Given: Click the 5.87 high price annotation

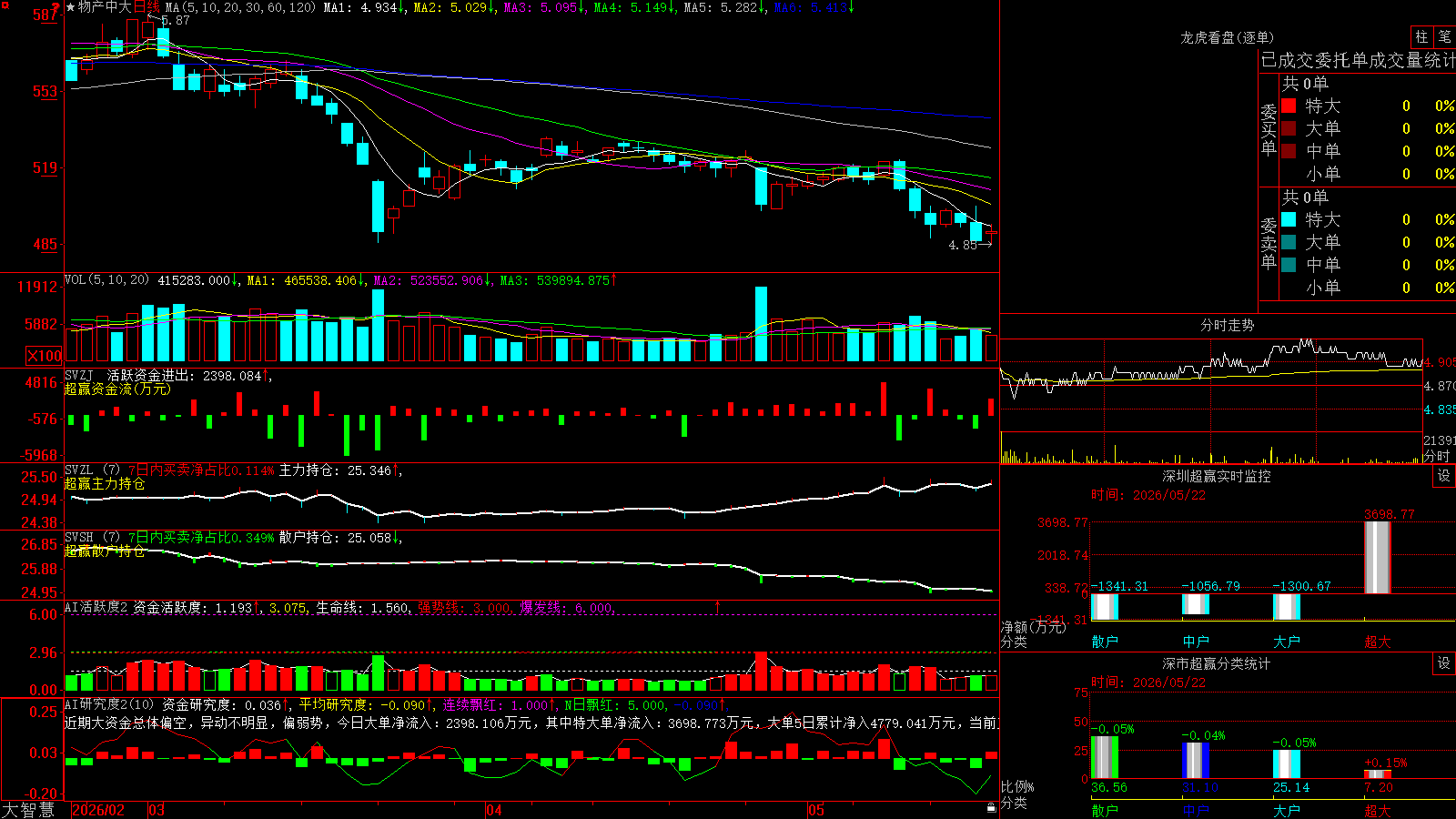Looking at the screenshot, I should pos(176,20).
